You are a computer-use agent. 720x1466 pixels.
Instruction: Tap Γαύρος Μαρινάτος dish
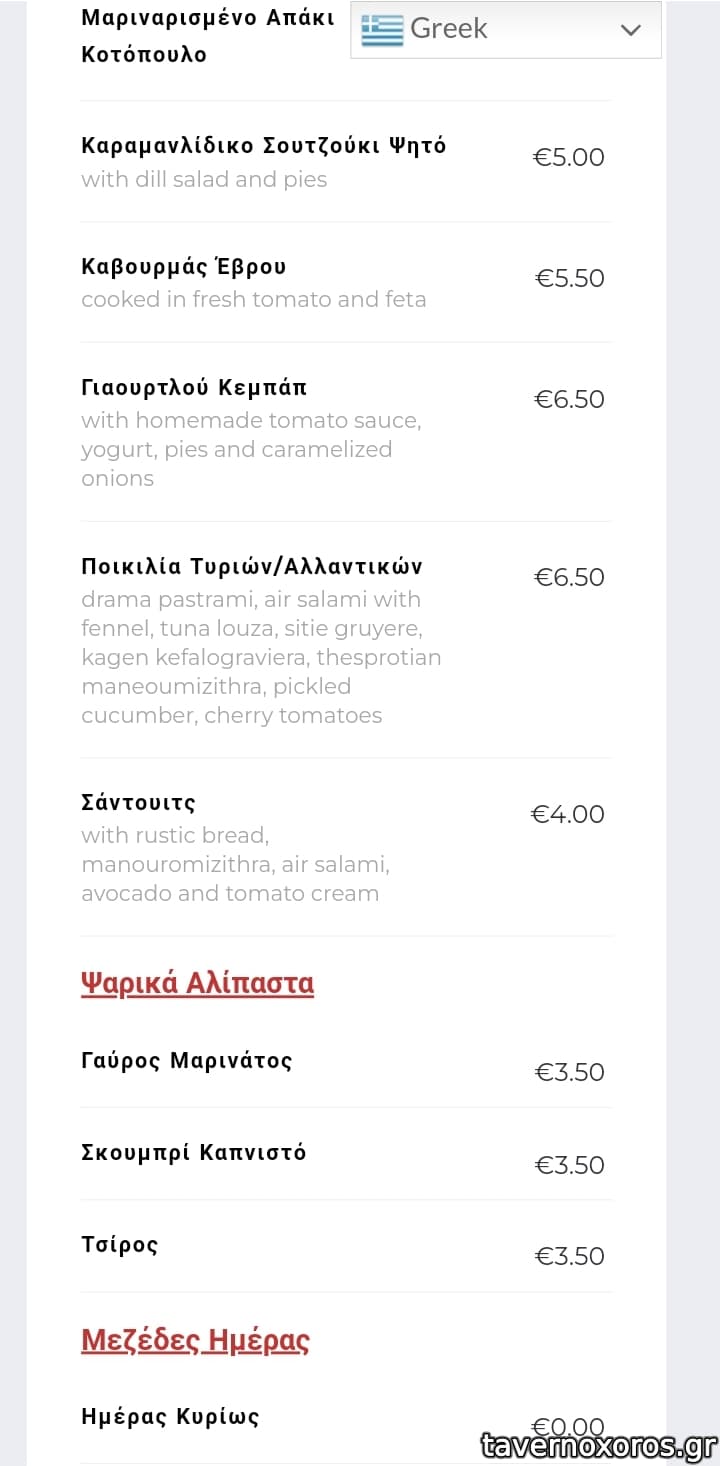pyautogui.click(x=187, y=1061)
